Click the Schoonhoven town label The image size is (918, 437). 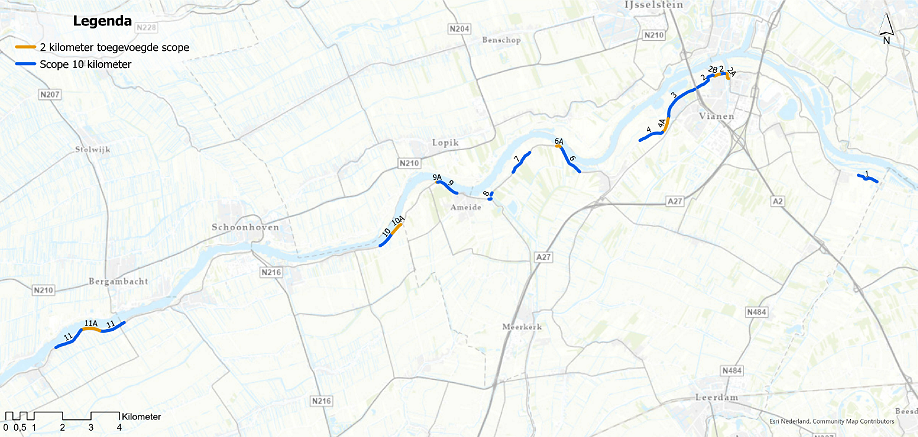246,227
